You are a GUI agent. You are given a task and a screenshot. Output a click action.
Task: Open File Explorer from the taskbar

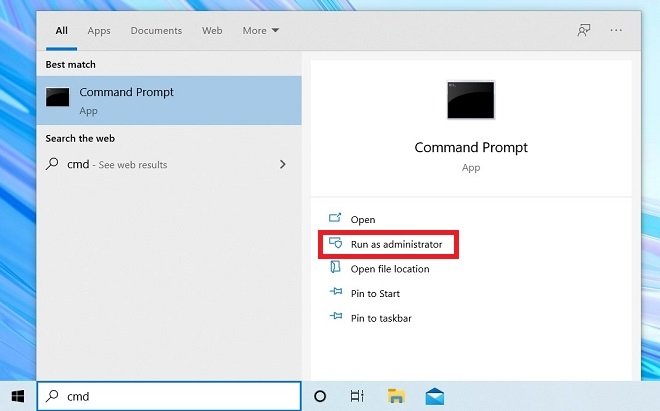tap(396, 396)
